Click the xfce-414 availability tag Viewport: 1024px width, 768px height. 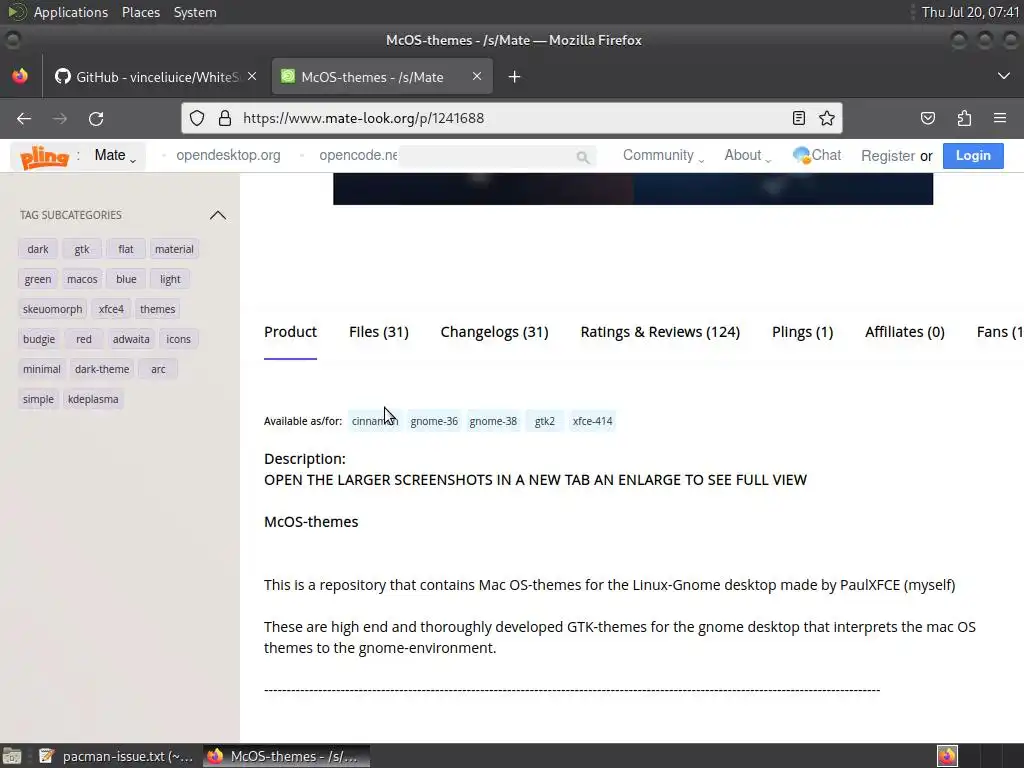coord(592,421)
